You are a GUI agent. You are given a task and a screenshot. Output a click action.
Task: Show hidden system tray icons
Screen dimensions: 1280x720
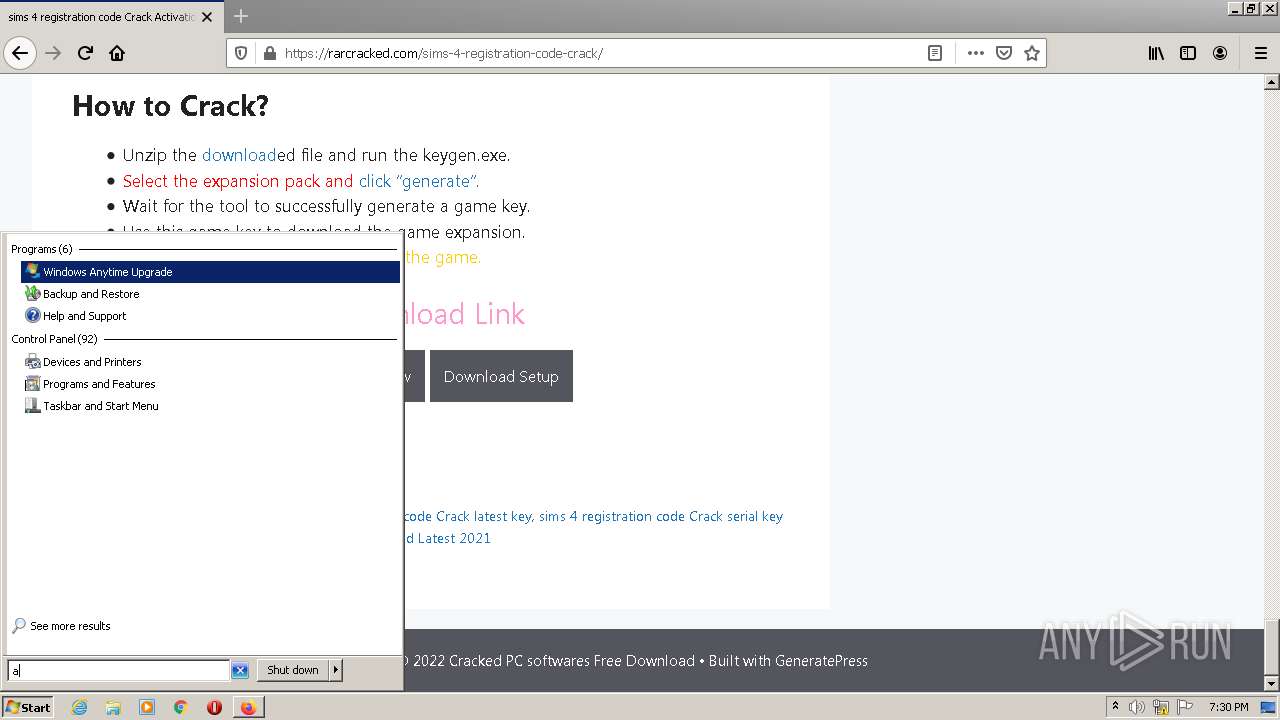click(x=1115, y=706)
